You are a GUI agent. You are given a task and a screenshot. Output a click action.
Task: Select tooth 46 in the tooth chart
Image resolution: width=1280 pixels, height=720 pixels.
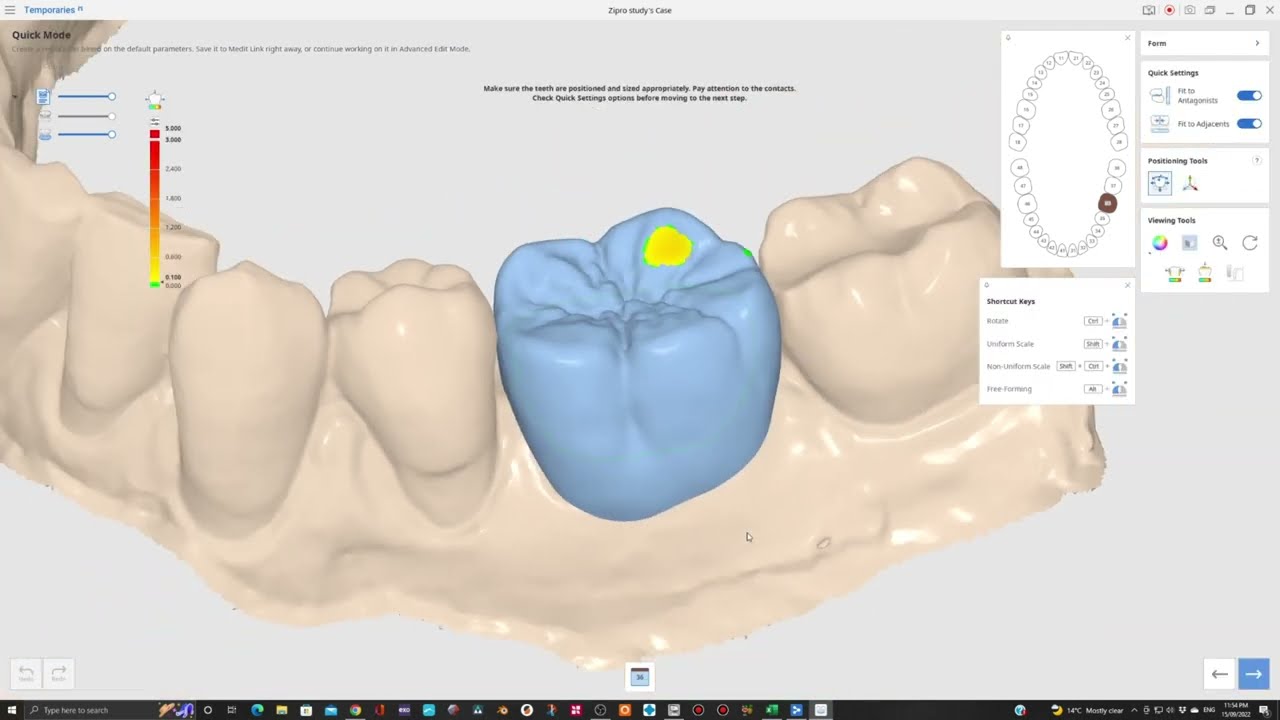(1027, 204)
